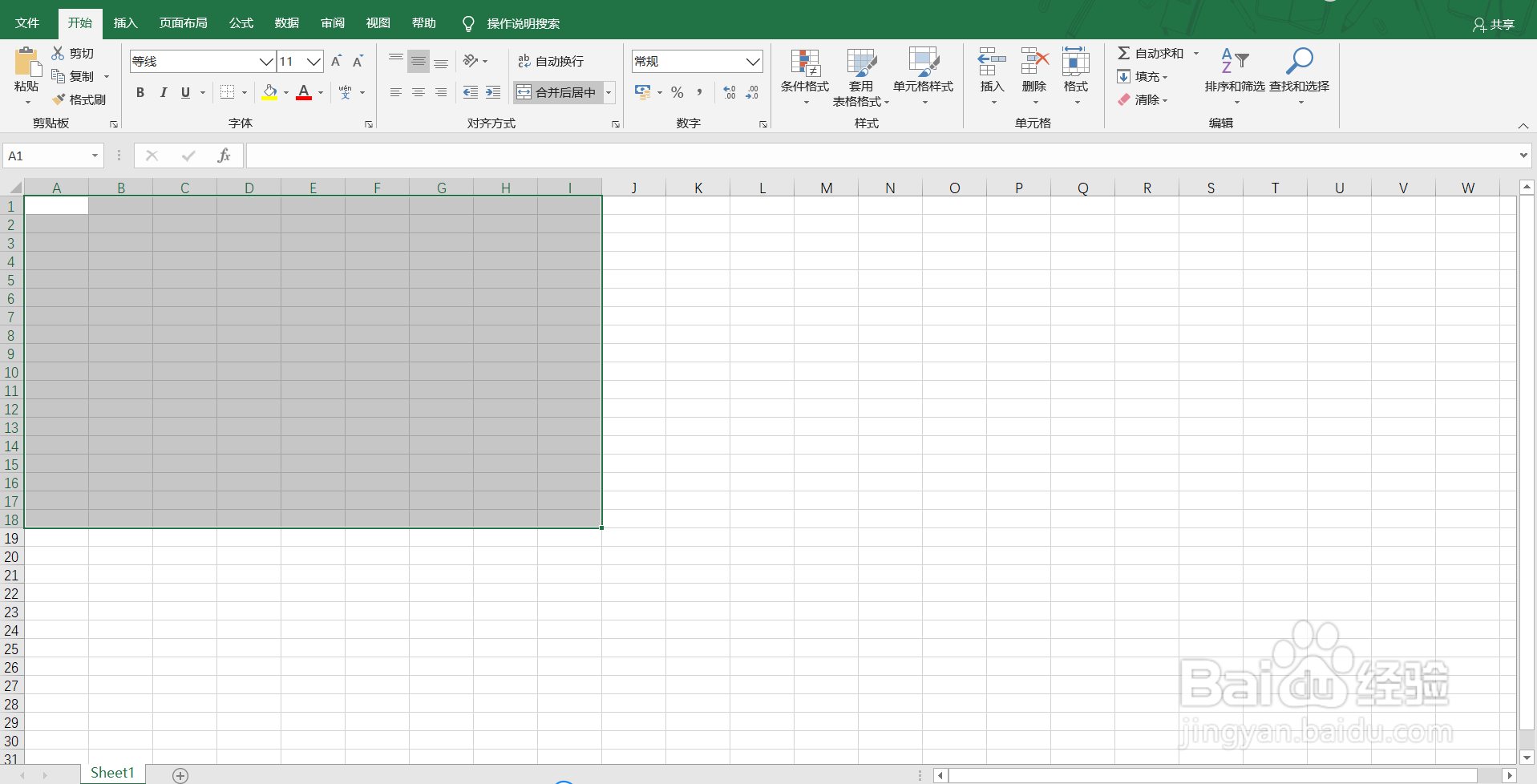Click the red font color A icon
Viewport: 1537px width, 784px height.
pyautogui.click(x=304, y=92)
